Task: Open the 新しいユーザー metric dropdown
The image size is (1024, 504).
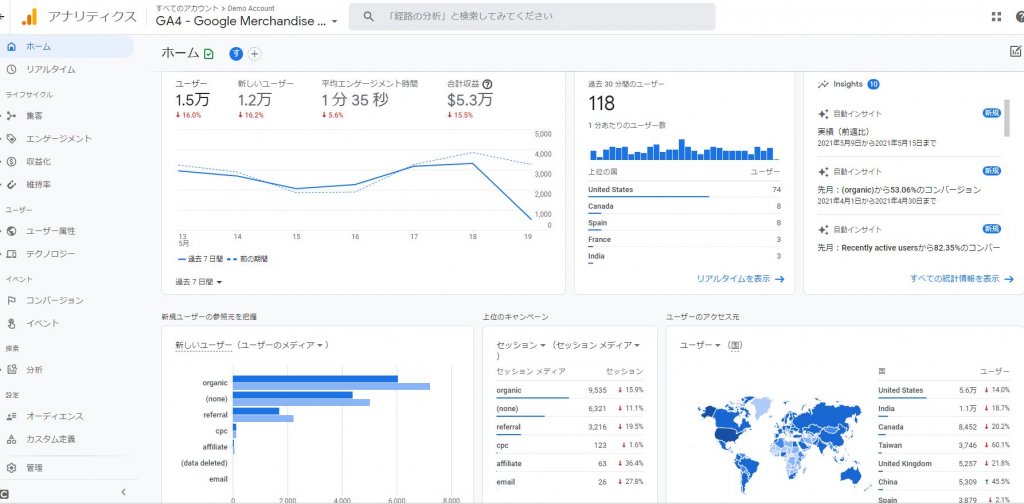Action: 204,345
